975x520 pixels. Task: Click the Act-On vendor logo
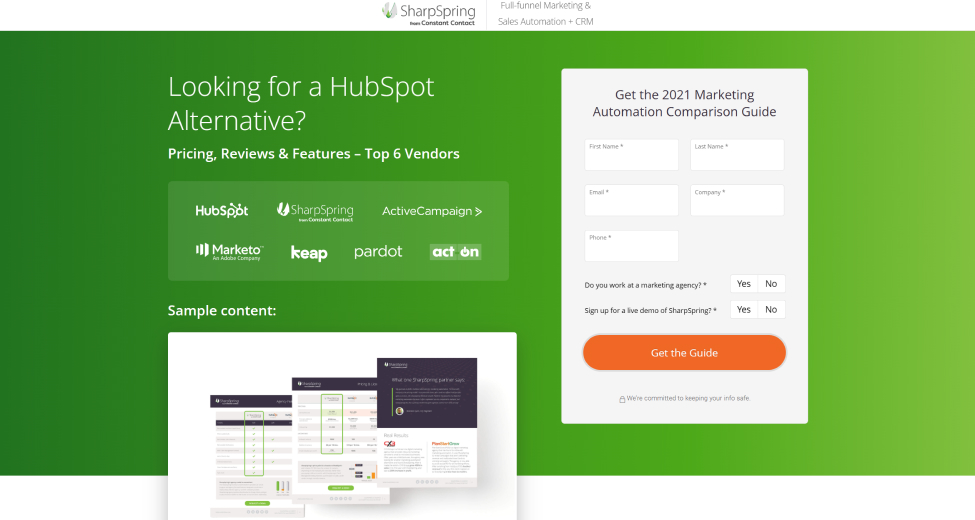pos(456,252)
